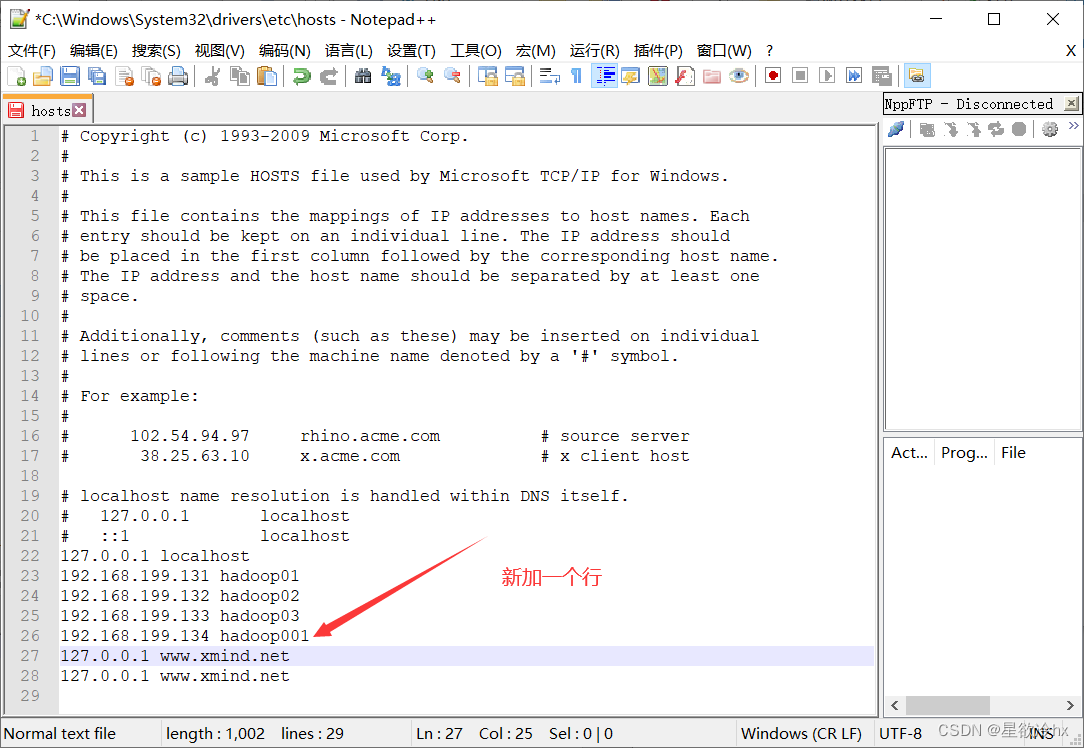
Task: Open the 文件(F) menu
Action: pos(32,50)
